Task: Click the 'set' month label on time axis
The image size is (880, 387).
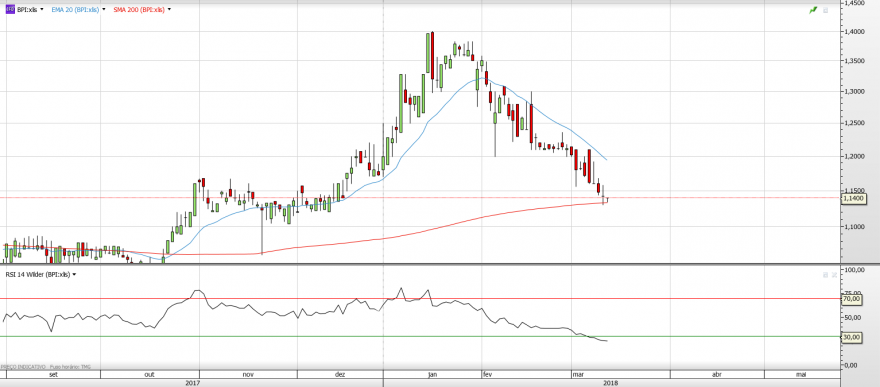Action: coord(53,374)
